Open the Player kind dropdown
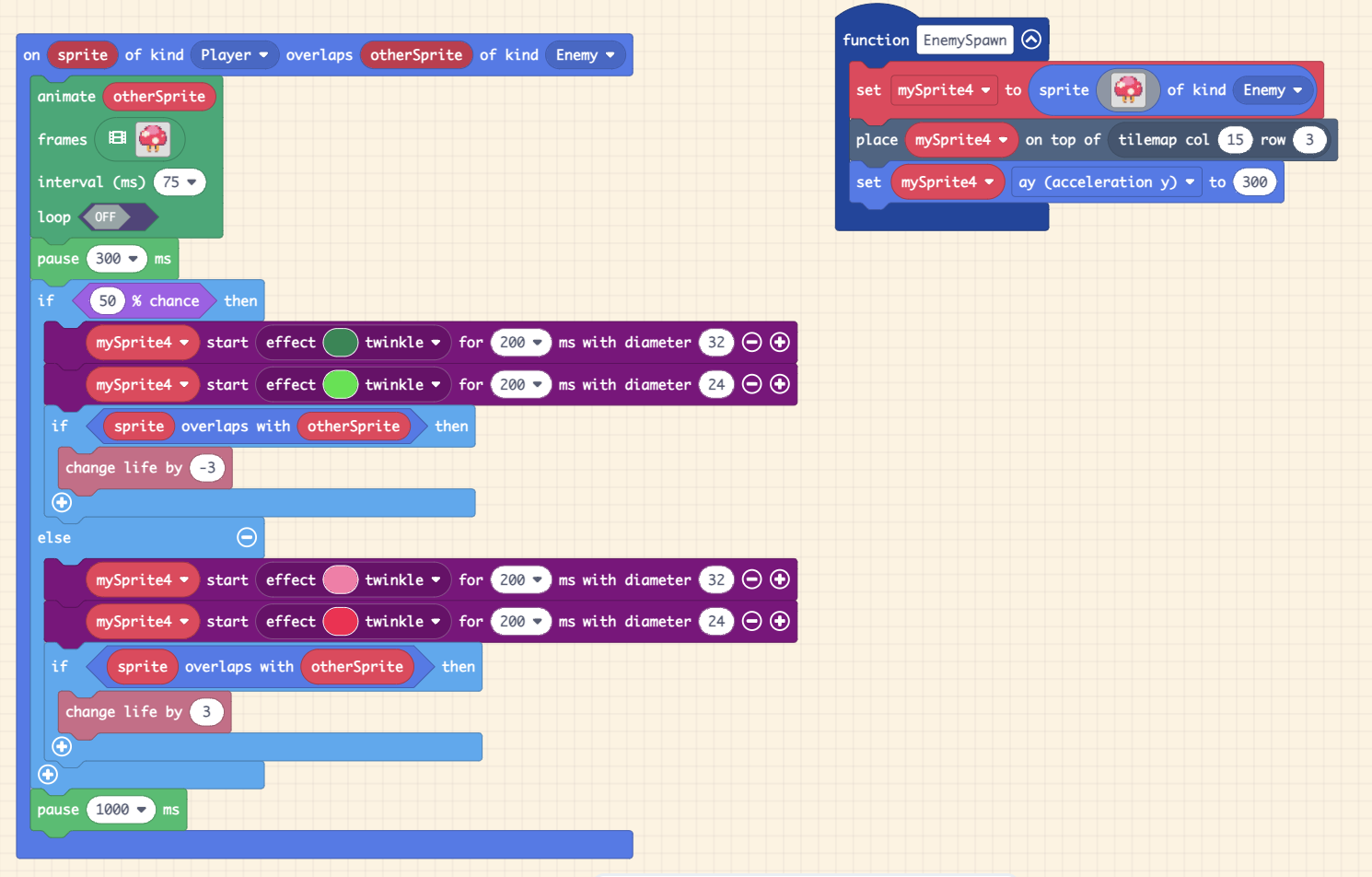 pos(235,55)
